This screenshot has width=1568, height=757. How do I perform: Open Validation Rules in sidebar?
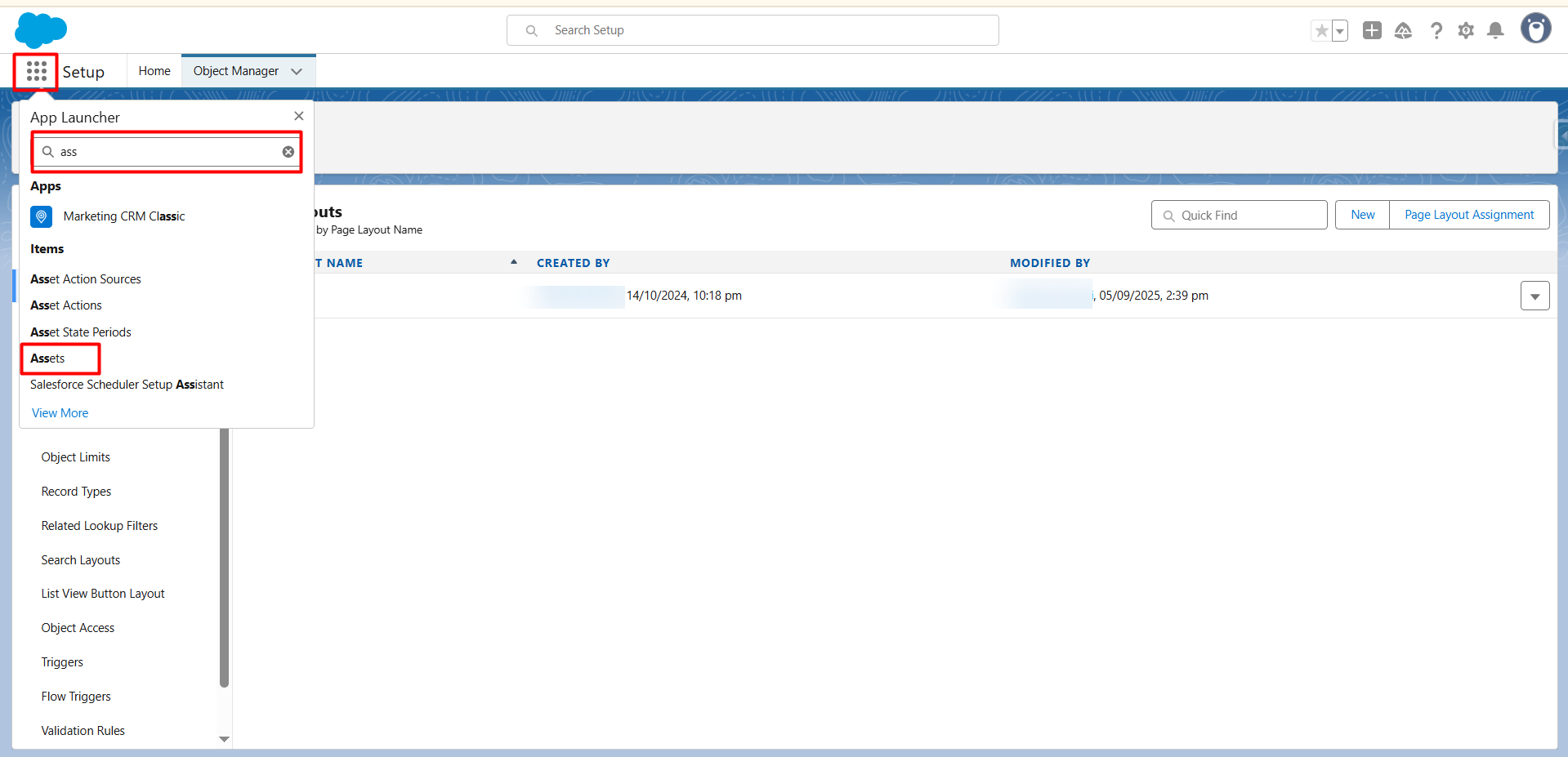pyautogui.click(x=83, y=731)
